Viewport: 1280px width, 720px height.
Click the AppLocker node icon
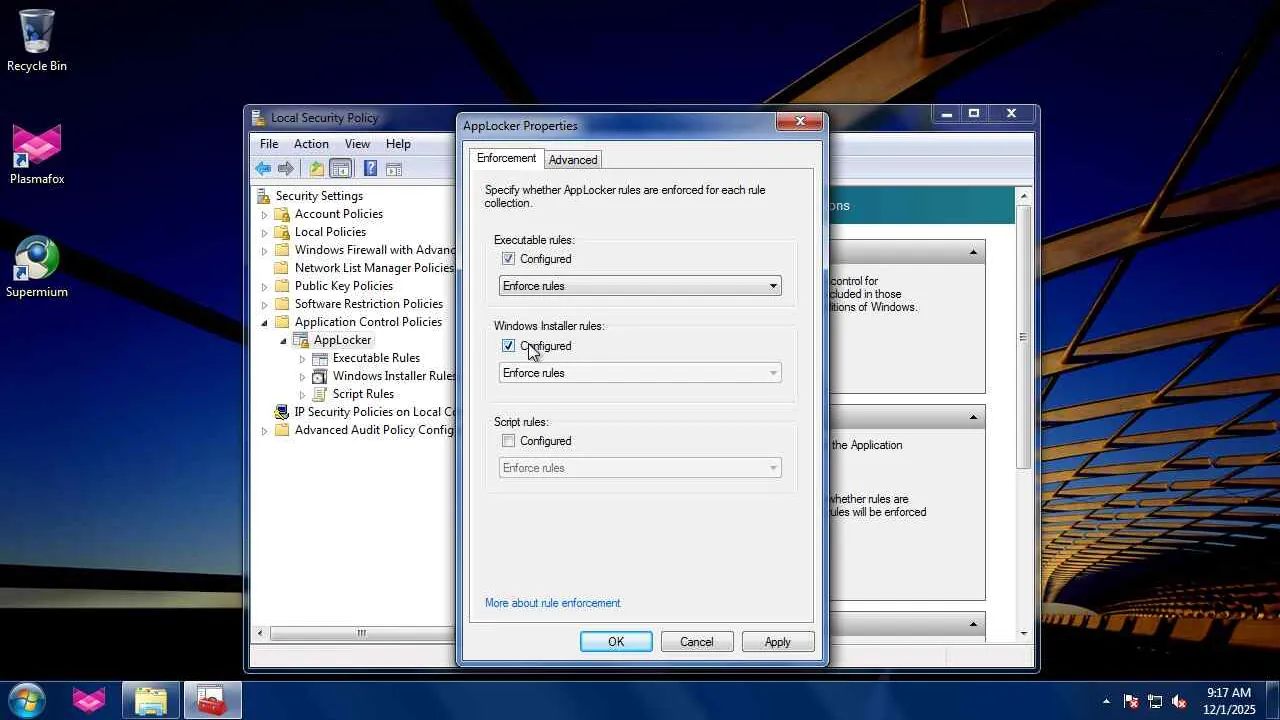[x=301, y=340]
